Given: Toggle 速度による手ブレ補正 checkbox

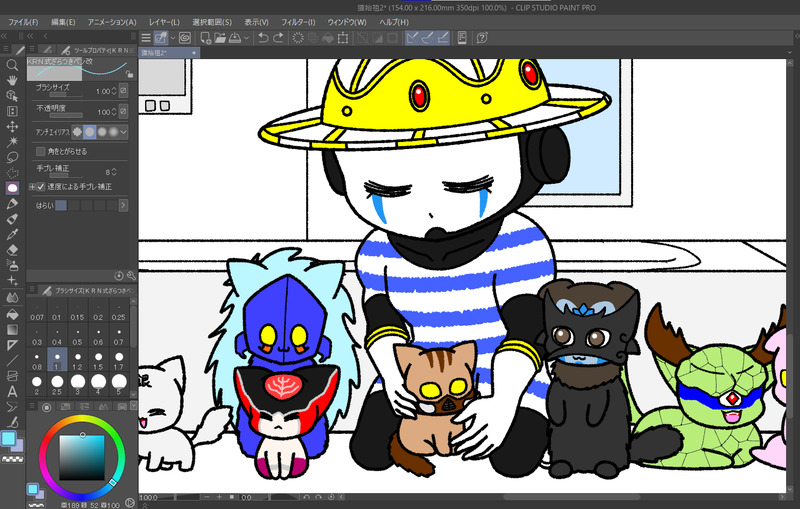Looking at the screenshot, I should pos(41,187).
